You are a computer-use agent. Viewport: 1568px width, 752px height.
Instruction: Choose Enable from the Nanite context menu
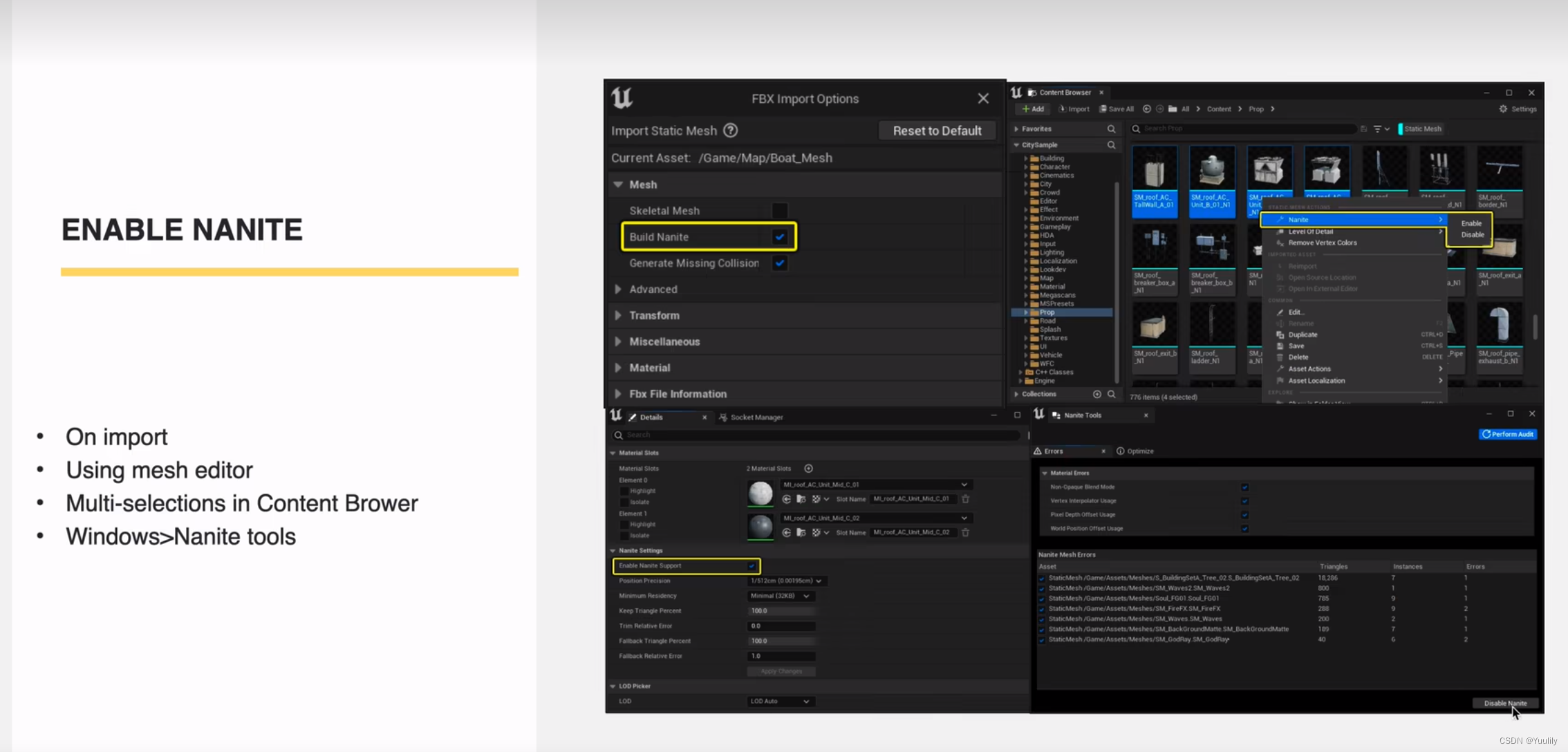click(x=1471, y=223)
